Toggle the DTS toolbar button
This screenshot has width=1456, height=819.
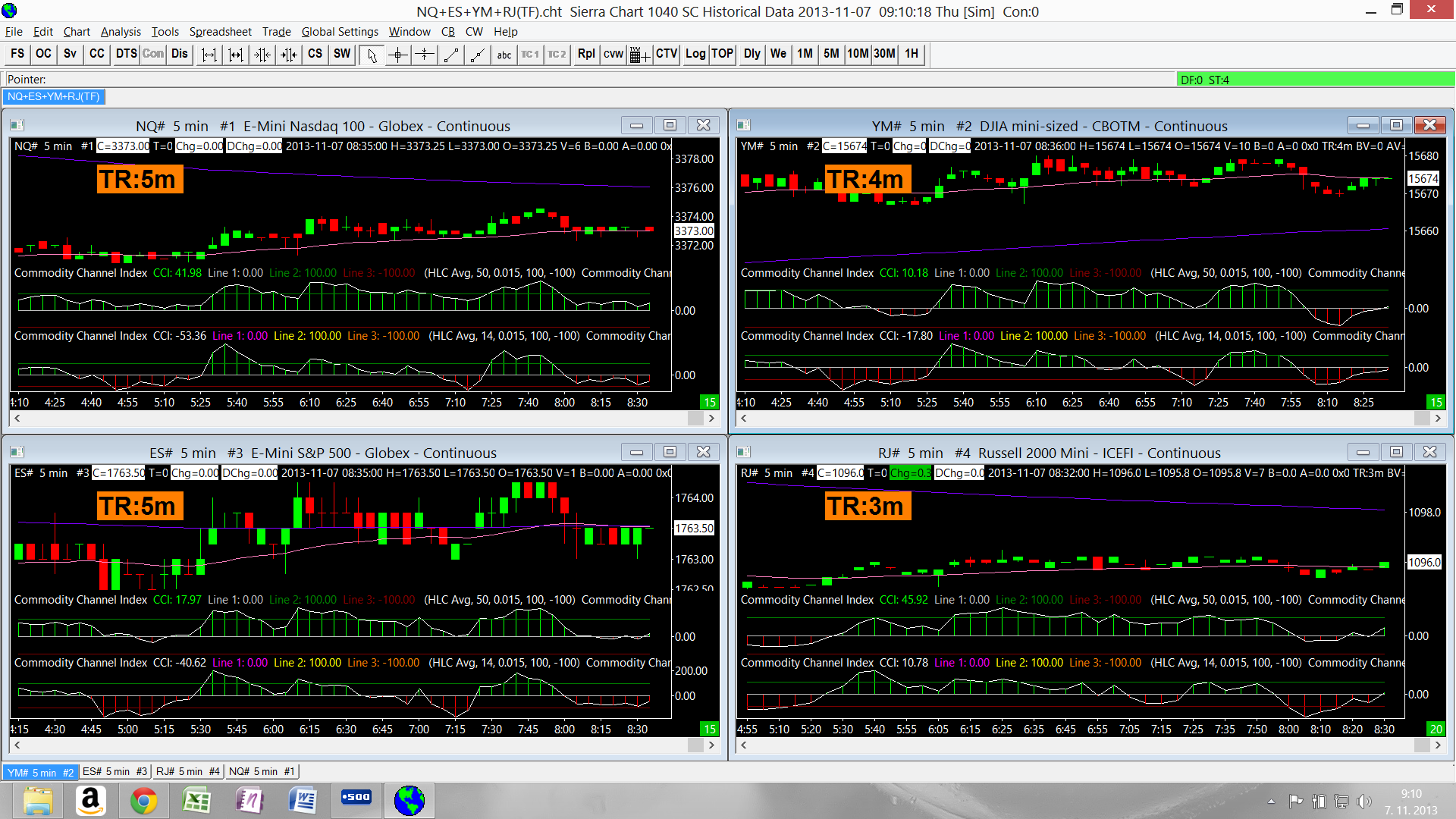(126, 54)
